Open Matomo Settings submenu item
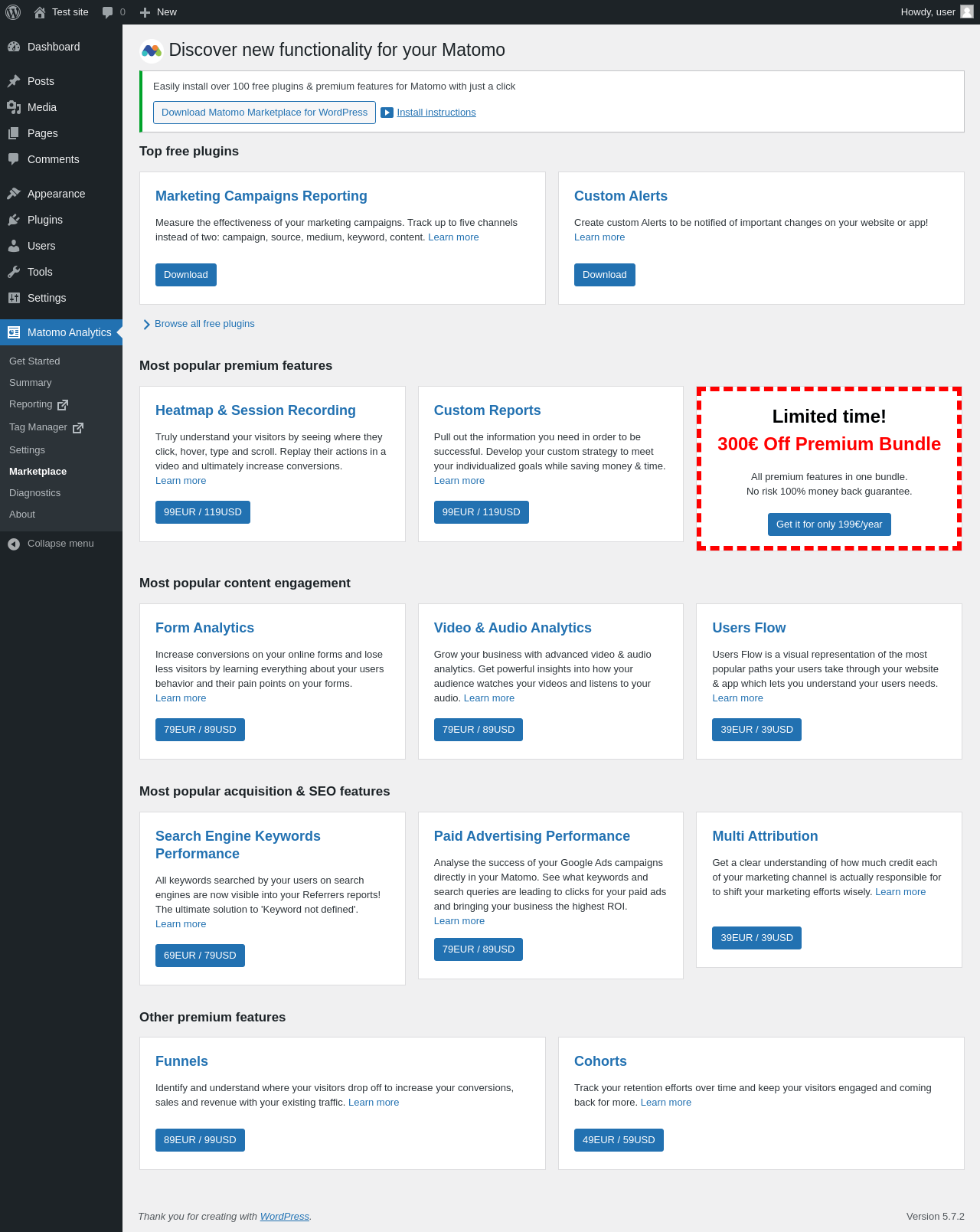 click(x=27, y=450)
